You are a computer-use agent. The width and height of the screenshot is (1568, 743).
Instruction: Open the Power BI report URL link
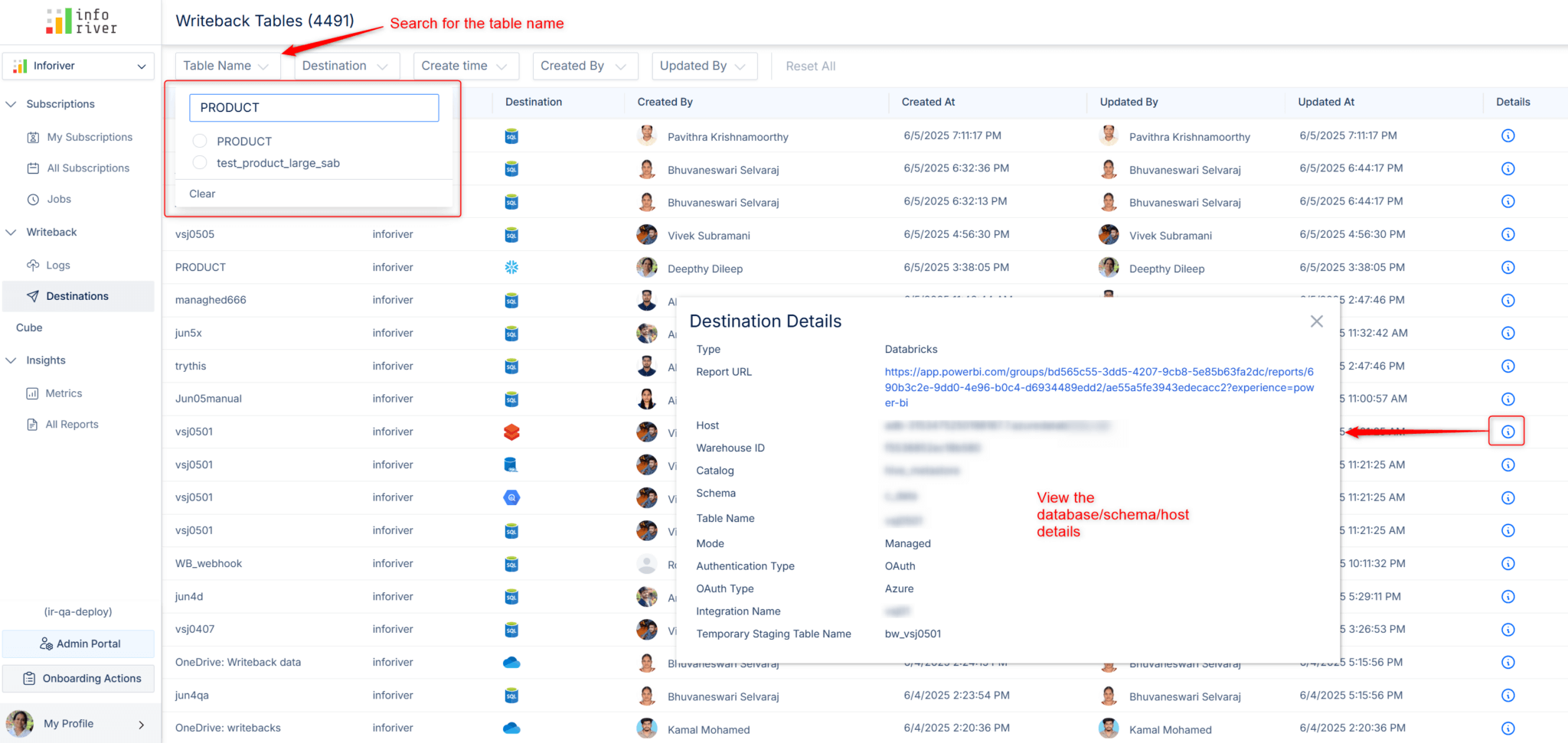point(1099,387)
